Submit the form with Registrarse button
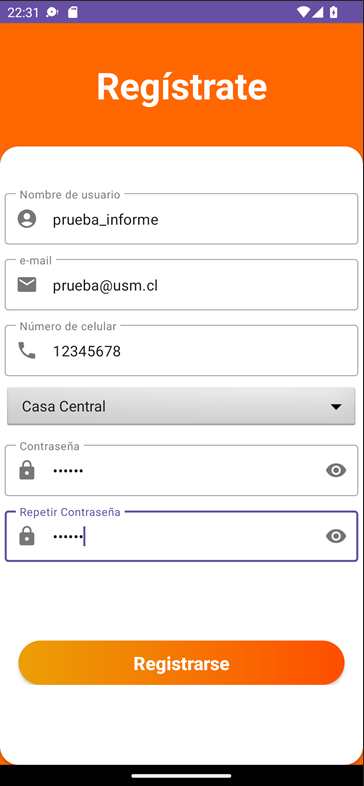This screenshot has width=364, height=786. (181, 663)
